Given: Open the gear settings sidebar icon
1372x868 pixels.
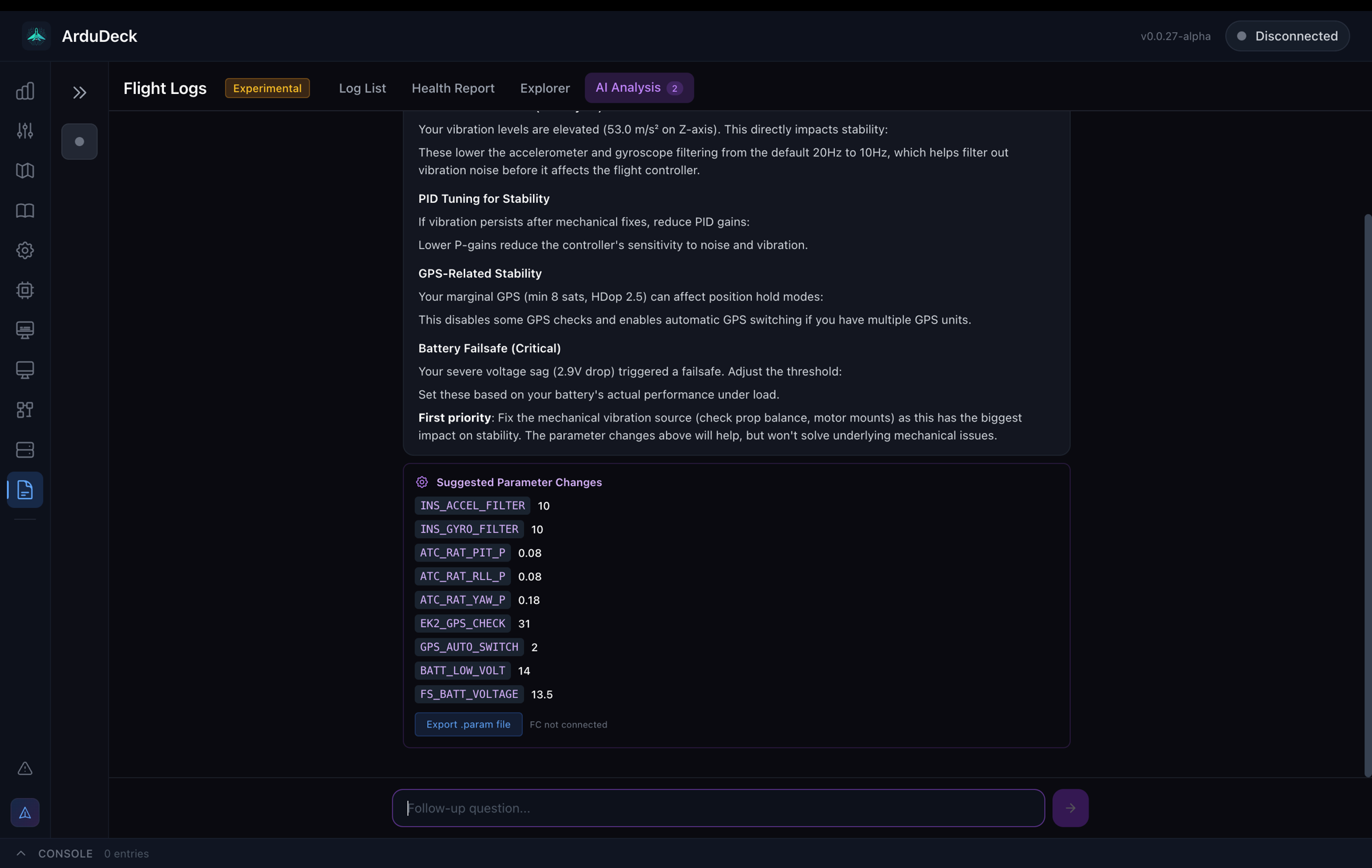Looking at the screenshot, I should (x=25, y=250).
